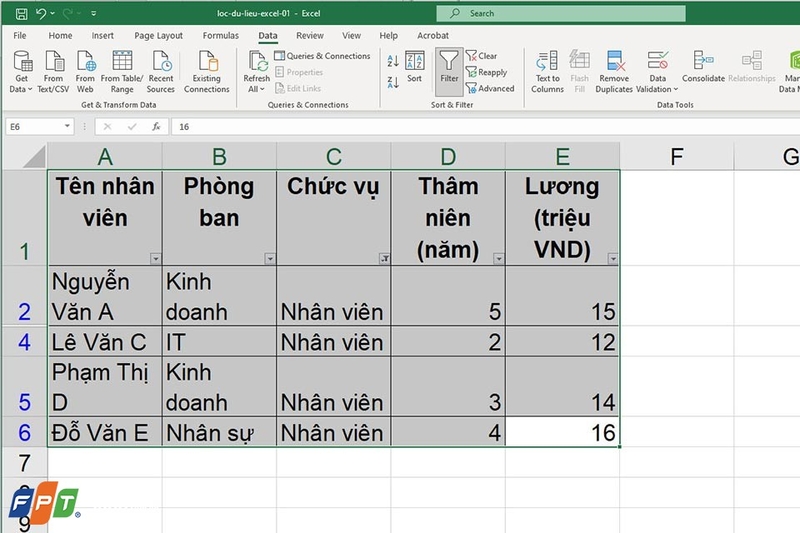Click the Search box in title bar
This screenshot has height=533, width=800.
[561, 14]
